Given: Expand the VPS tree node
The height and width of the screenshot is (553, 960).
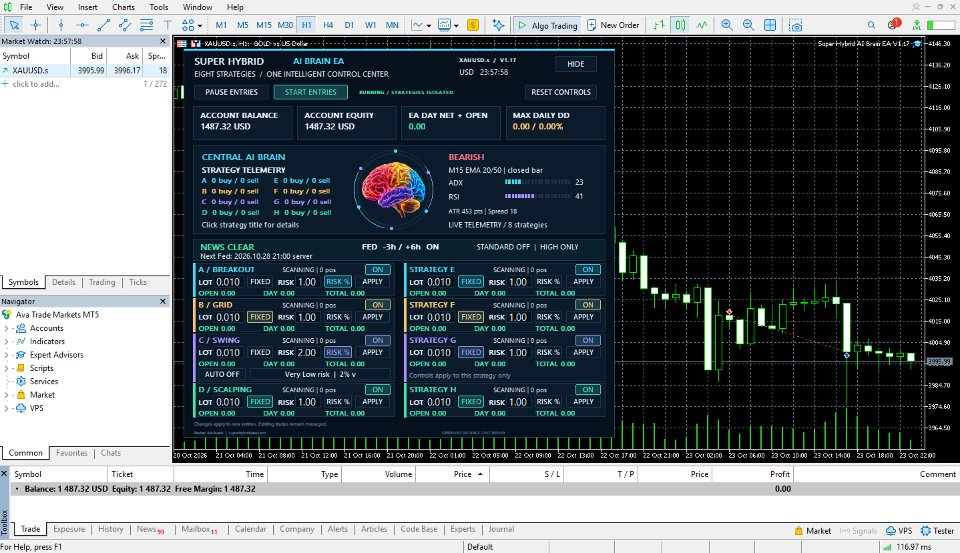Looking at the screenshot, I should coord(6,408).
